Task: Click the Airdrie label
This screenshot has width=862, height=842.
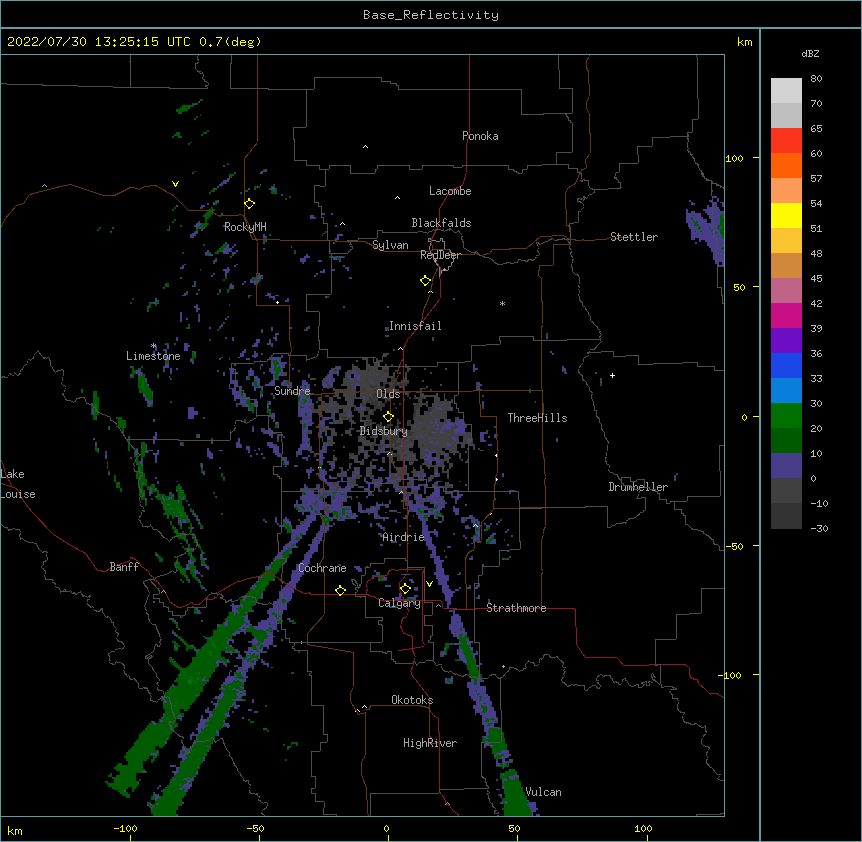Action: tap(404, 537)
